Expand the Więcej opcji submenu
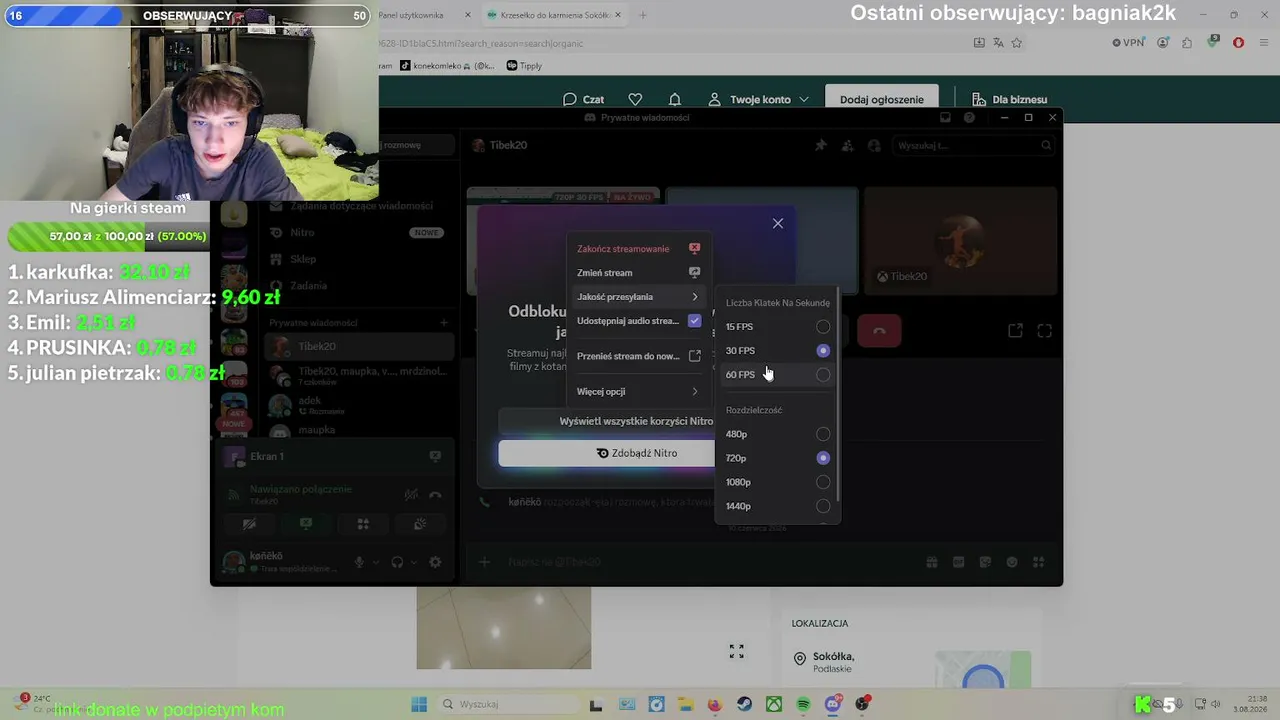 [638, 392]
